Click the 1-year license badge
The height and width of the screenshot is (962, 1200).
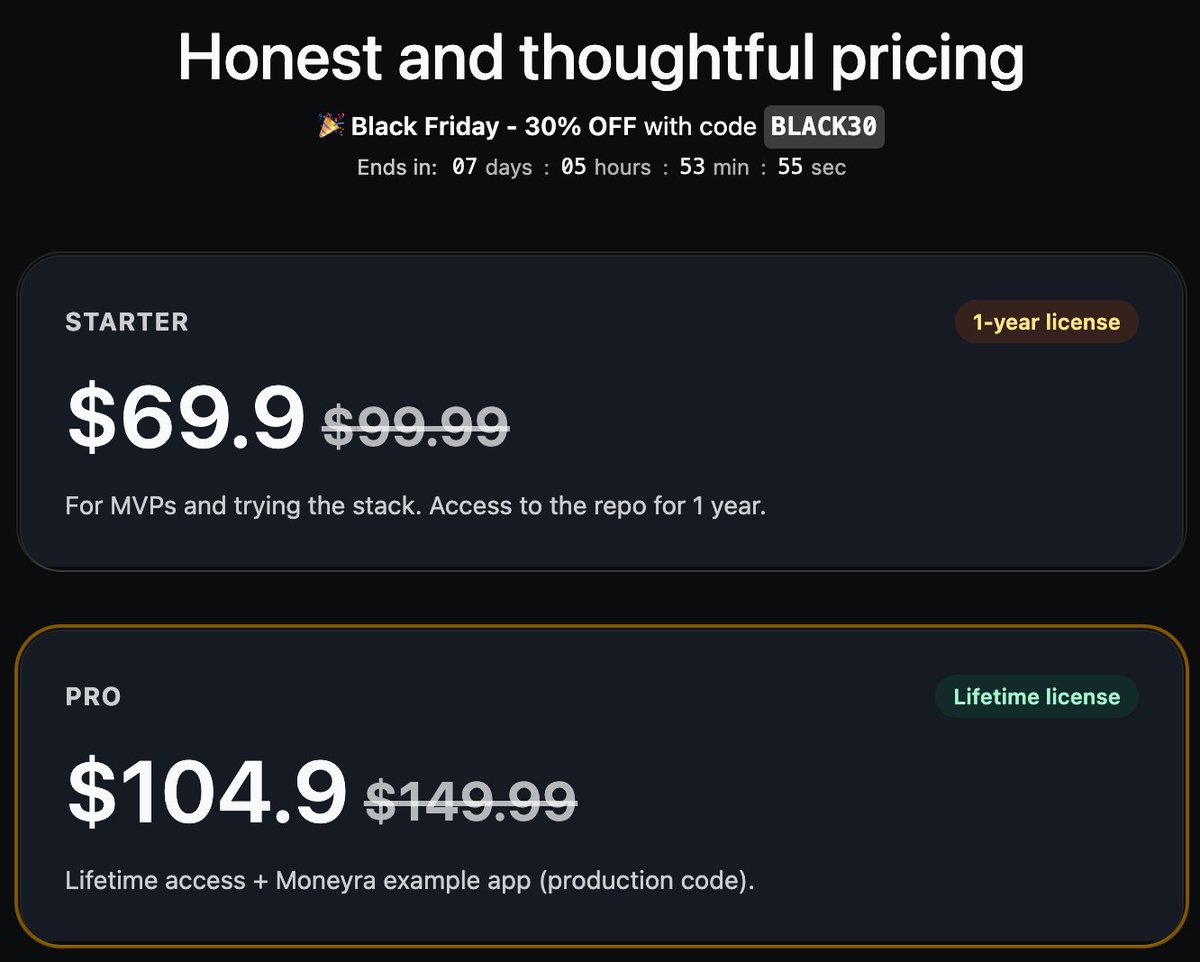[1046, 322]
